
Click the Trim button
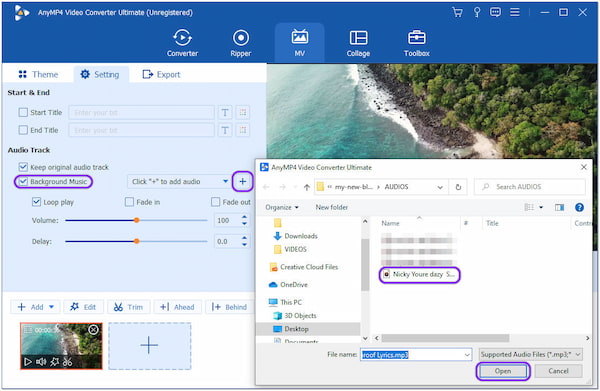pyautogui.click(x=128, y=307)
